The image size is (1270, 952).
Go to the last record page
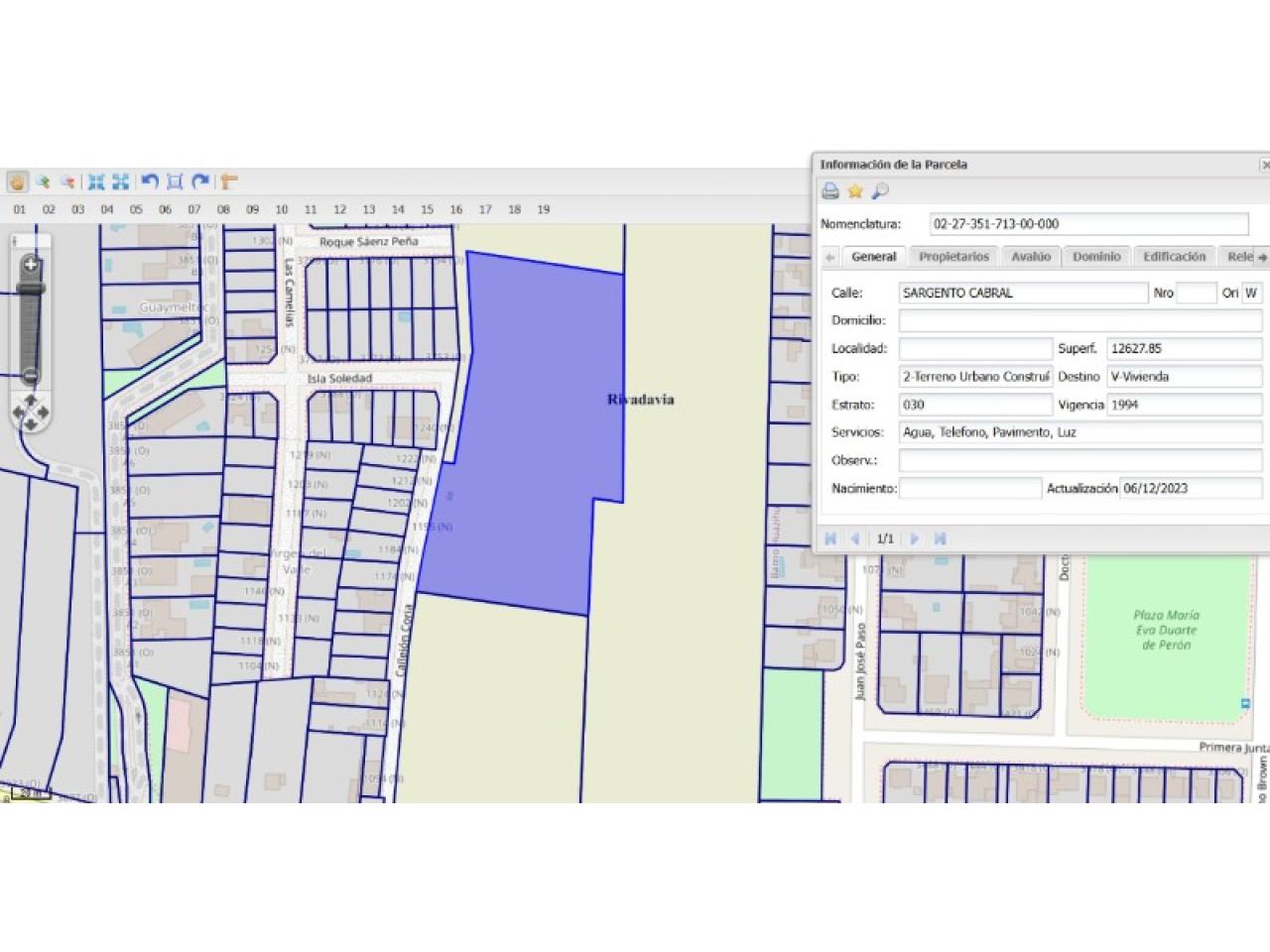pos(940,538)
